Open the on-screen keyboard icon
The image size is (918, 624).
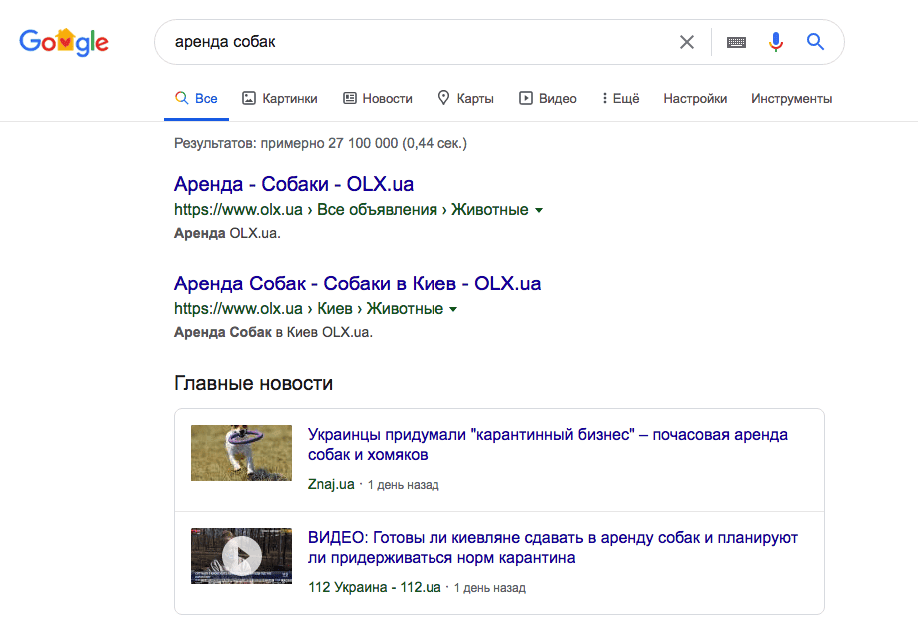(x=737, y=42)
